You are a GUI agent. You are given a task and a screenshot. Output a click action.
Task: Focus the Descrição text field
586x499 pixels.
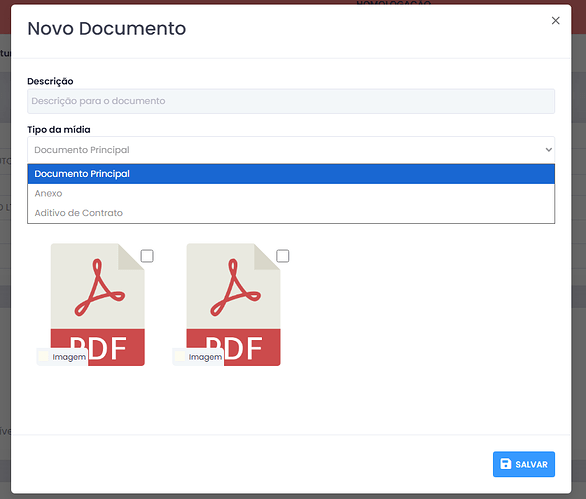point(291,101)
